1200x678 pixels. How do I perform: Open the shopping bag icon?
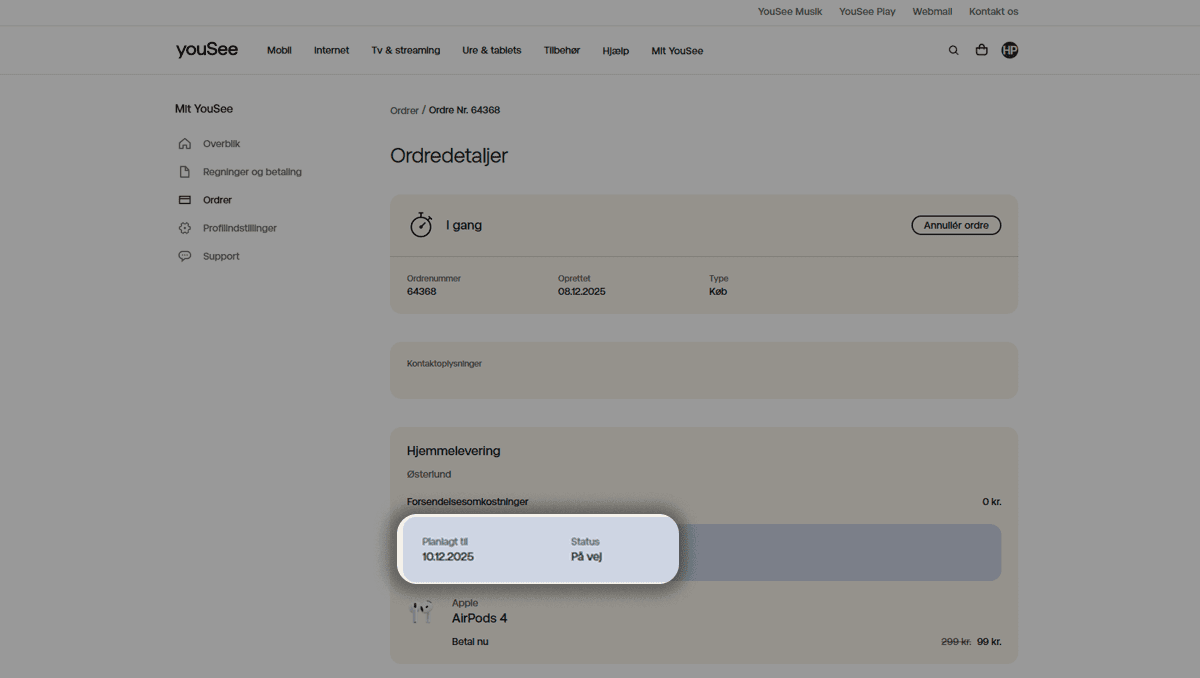(981, 49)
